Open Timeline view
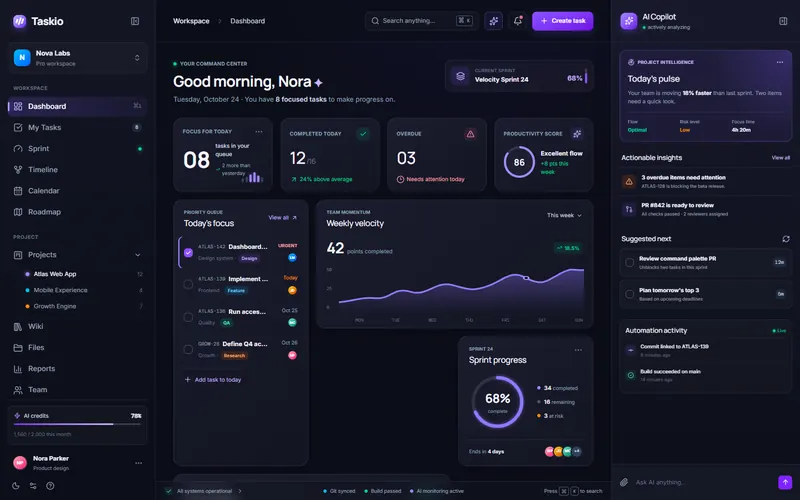 (x=78, y=169)
